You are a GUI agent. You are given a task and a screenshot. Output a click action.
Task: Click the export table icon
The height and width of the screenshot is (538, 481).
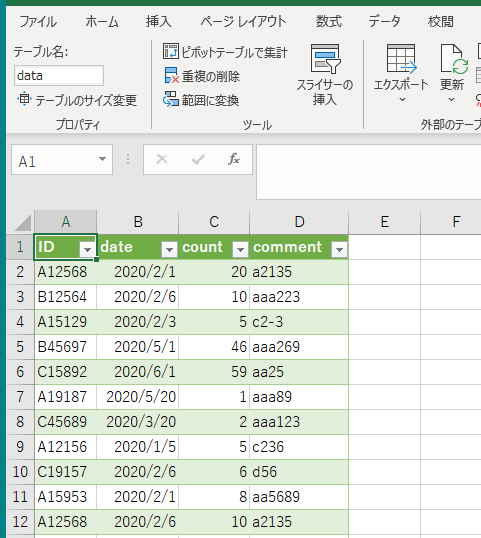[x=401, y=58]
